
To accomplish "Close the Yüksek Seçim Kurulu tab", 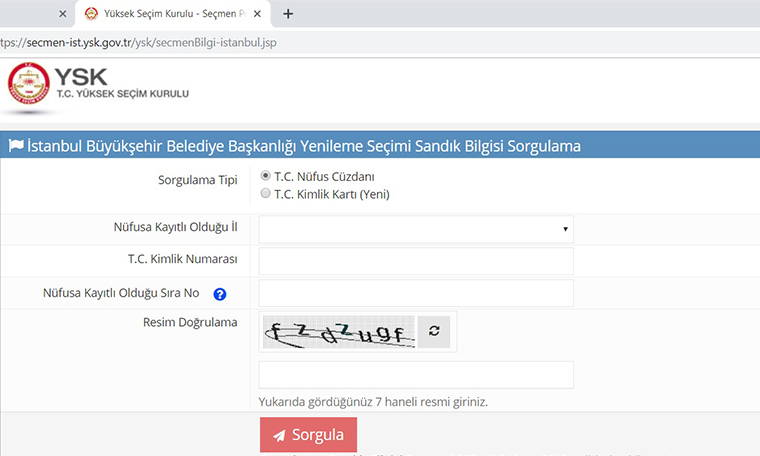I will coord(257,14).
